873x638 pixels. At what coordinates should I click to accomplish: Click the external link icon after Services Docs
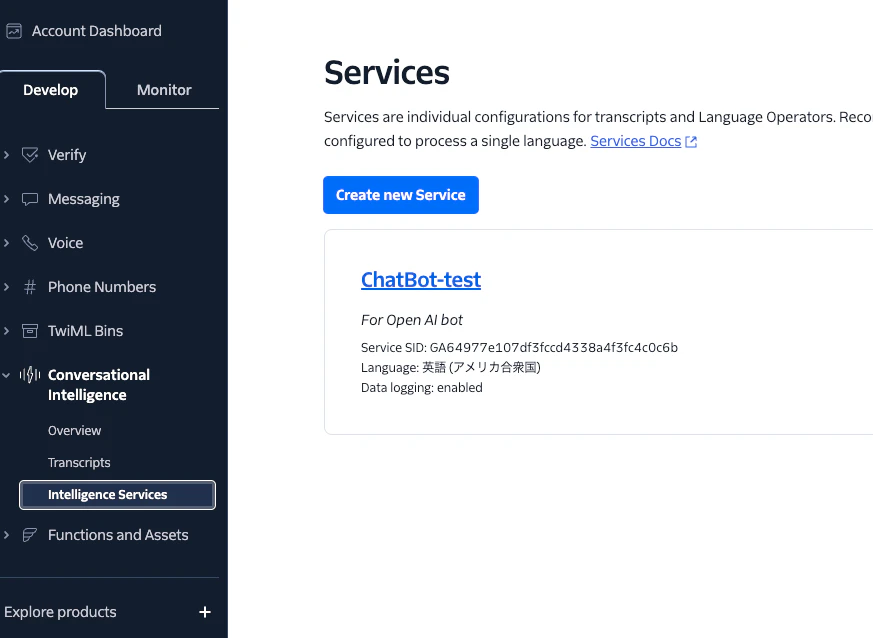tap(691, 141)
